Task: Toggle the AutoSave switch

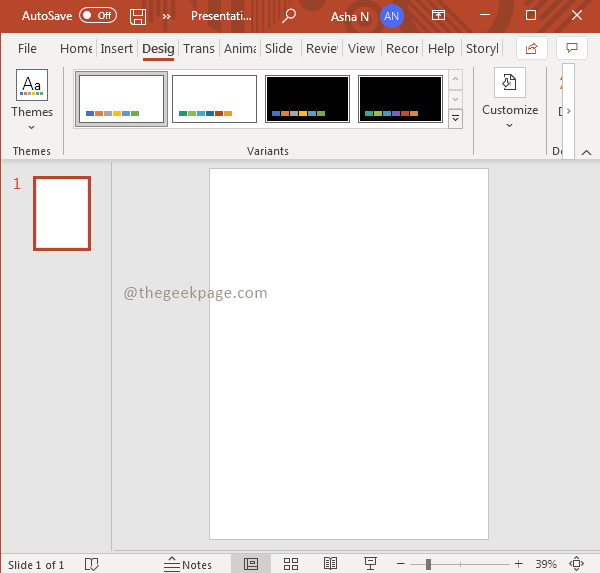Action: [98, 16]
